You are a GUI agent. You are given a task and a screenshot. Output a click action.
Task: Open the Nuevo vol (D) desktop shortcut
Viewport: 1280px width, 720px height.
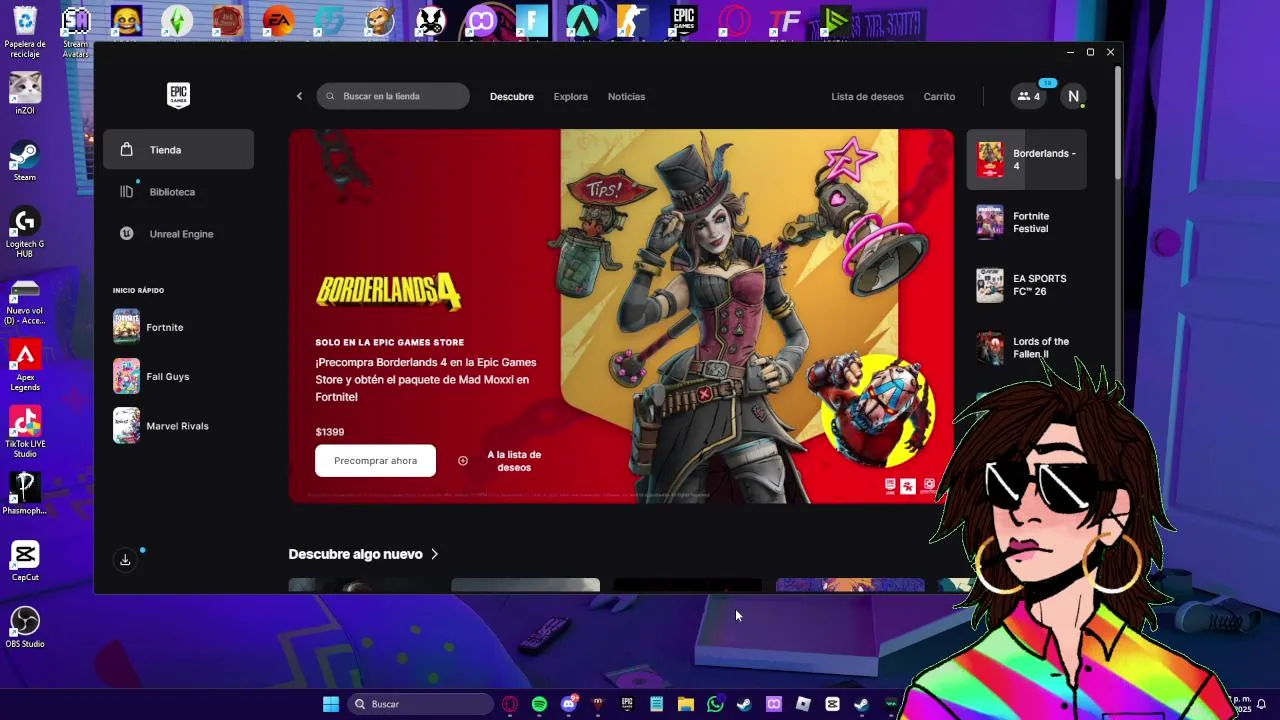coord(25,302)
